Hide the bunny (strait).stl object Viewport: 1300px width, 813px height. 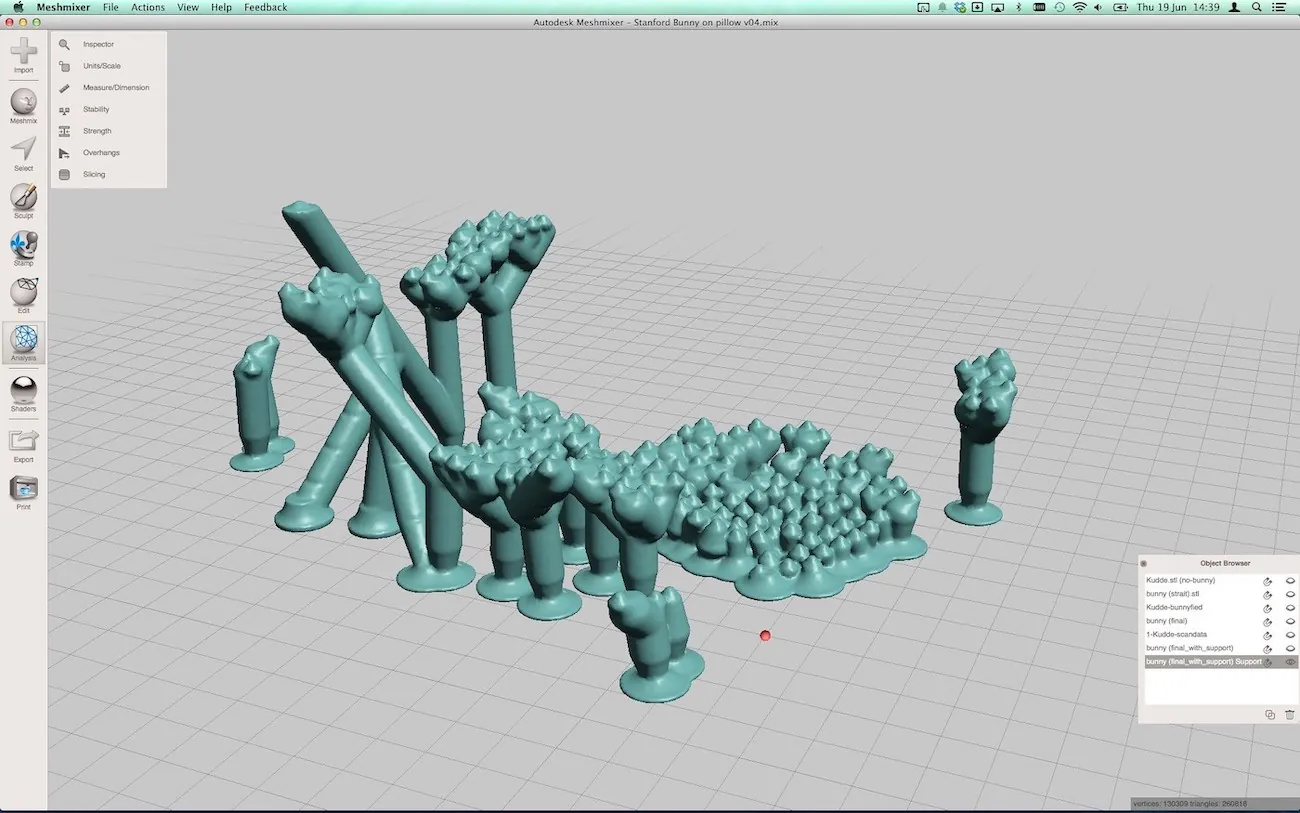(x=1290, y=594)
